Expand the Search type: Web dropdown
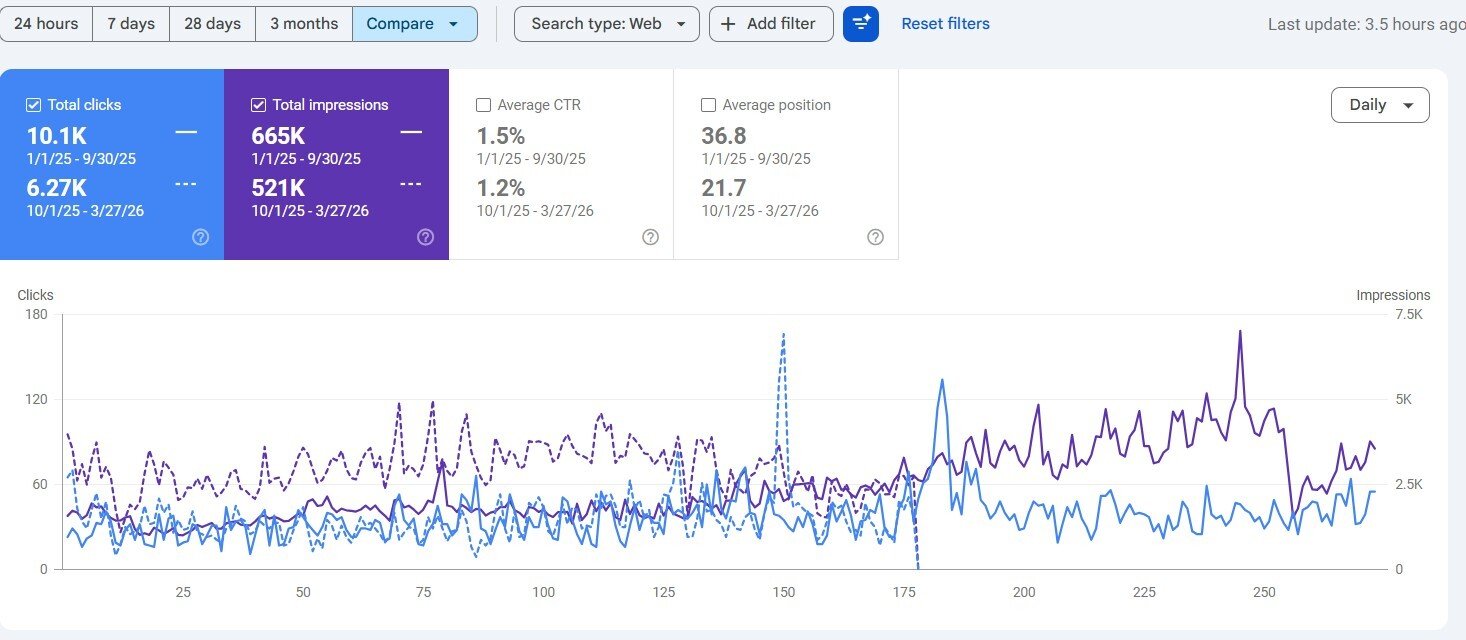1466x640 pixels. [x=606, y=24]
